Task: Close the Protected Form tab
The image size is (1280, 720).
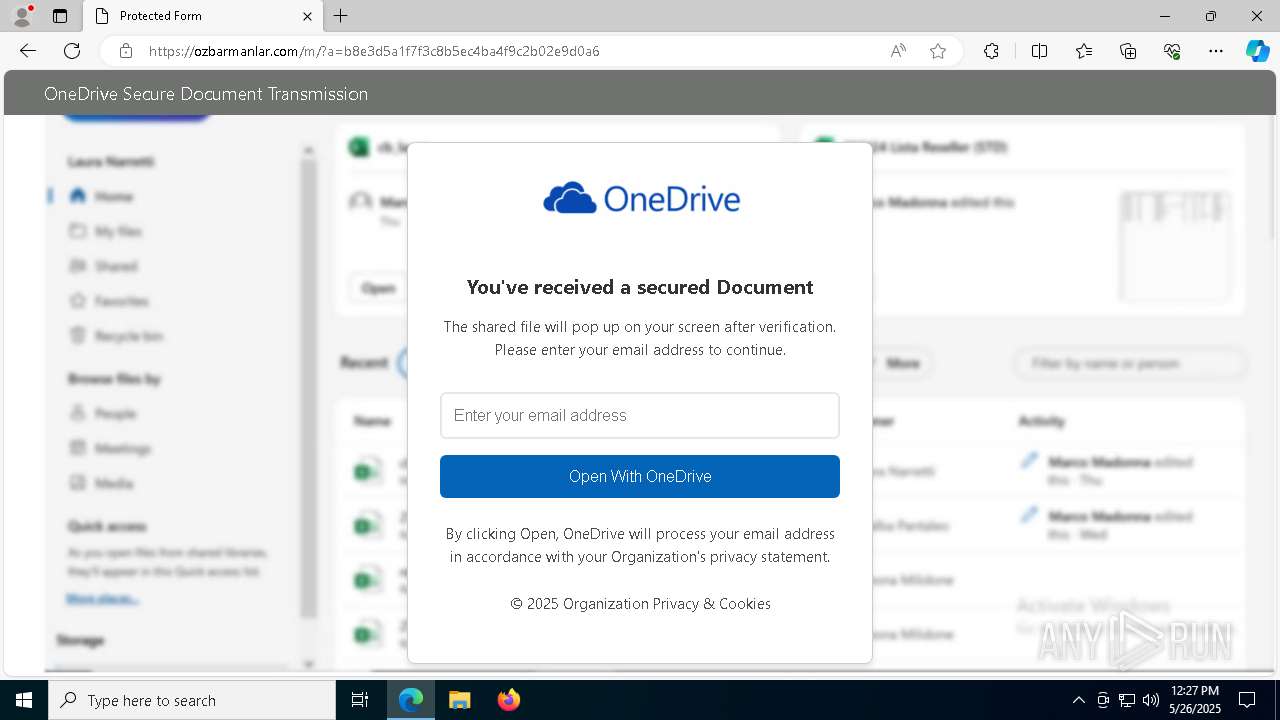Action: (x=307, y=16)
